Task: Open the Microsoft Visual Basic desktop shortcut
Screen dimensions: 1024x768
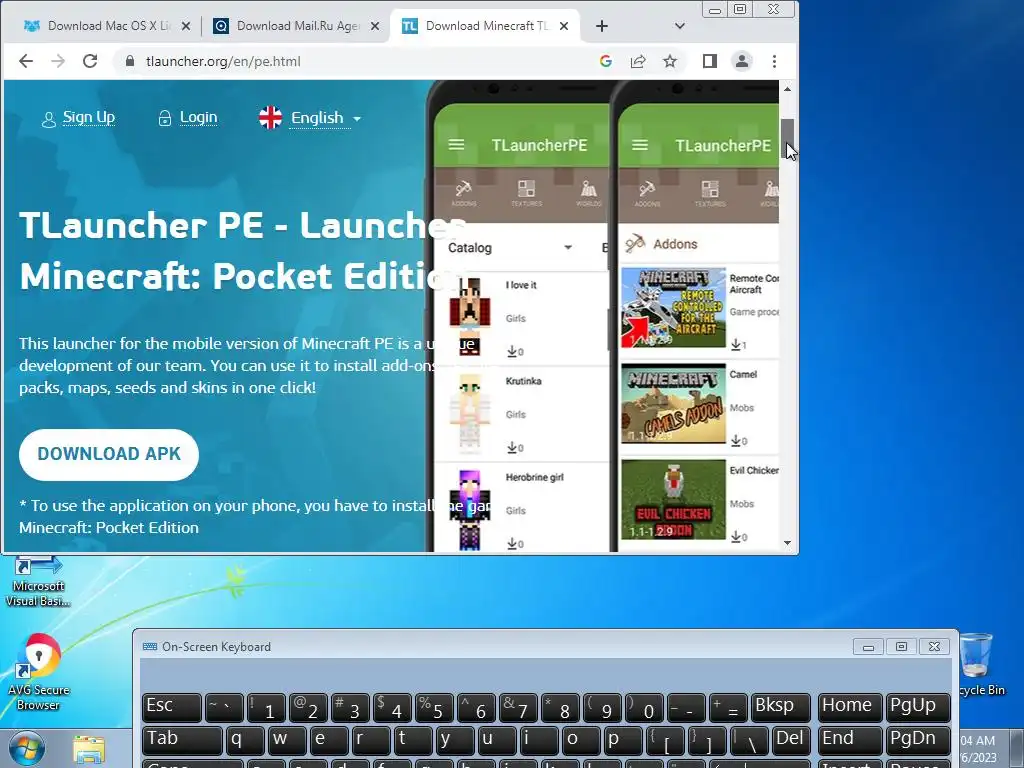Action: coord(38,581)
